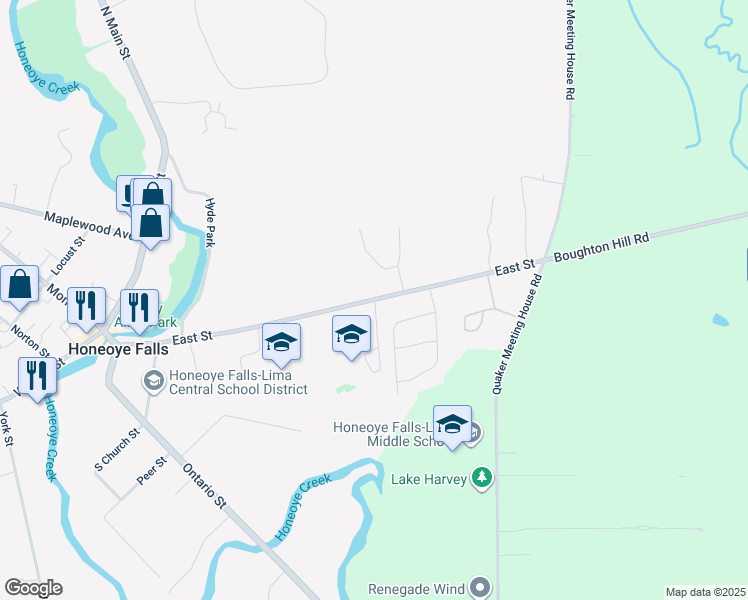Click the graduation cap marker on Middle School

(452, 426)
